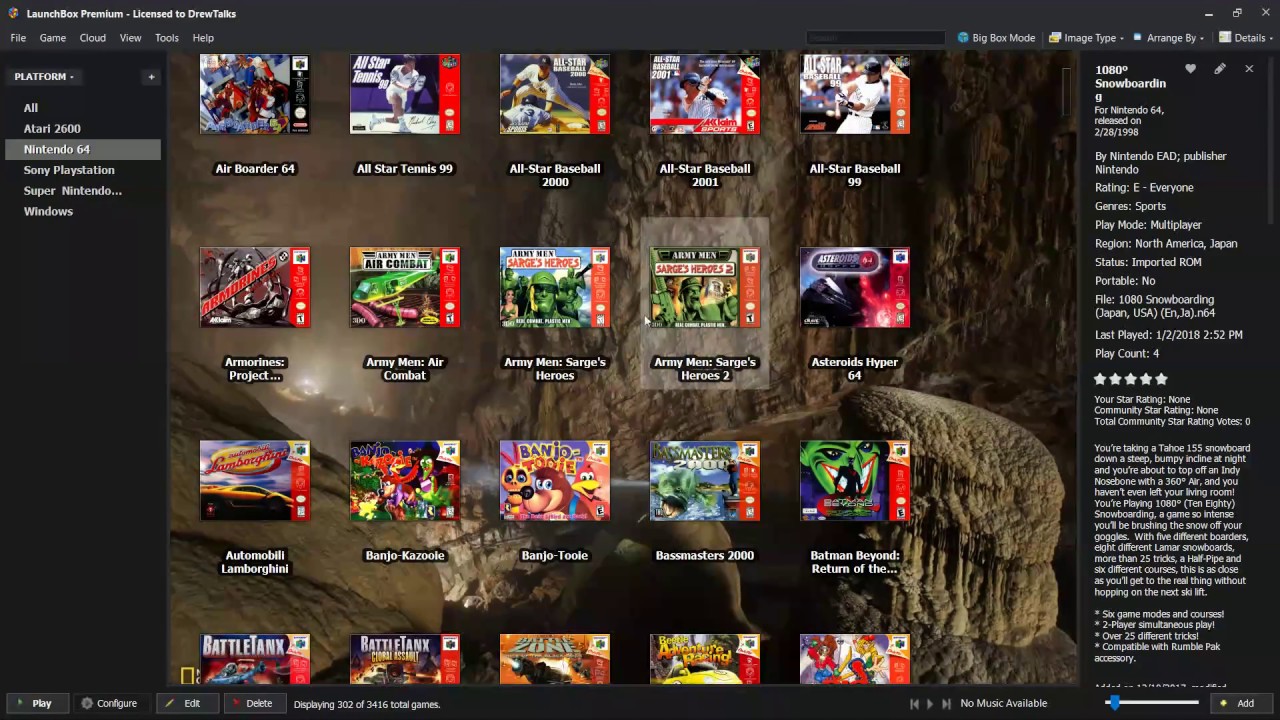Viewport: 1280px width, 720px height.
Task: Open the View menu
Action: click(131, 38)
